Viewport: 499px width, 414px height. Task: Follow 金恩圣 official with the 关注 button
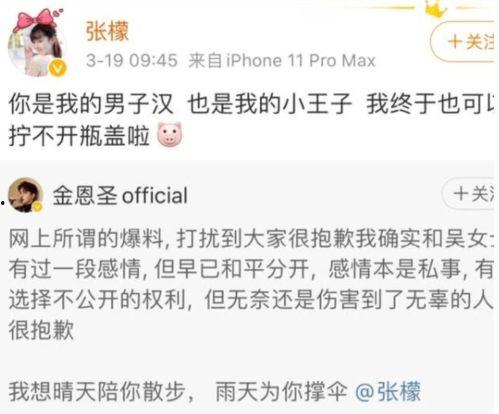click(470, 193)
